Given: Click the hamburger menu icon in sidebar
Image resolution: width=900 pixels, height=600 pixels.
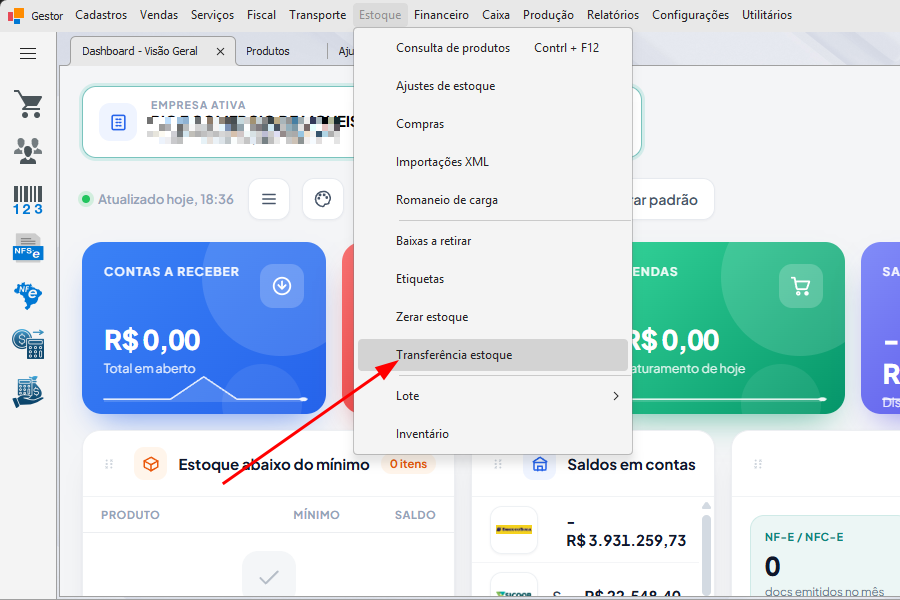Looking at the screenshot, I should [28, 53].
